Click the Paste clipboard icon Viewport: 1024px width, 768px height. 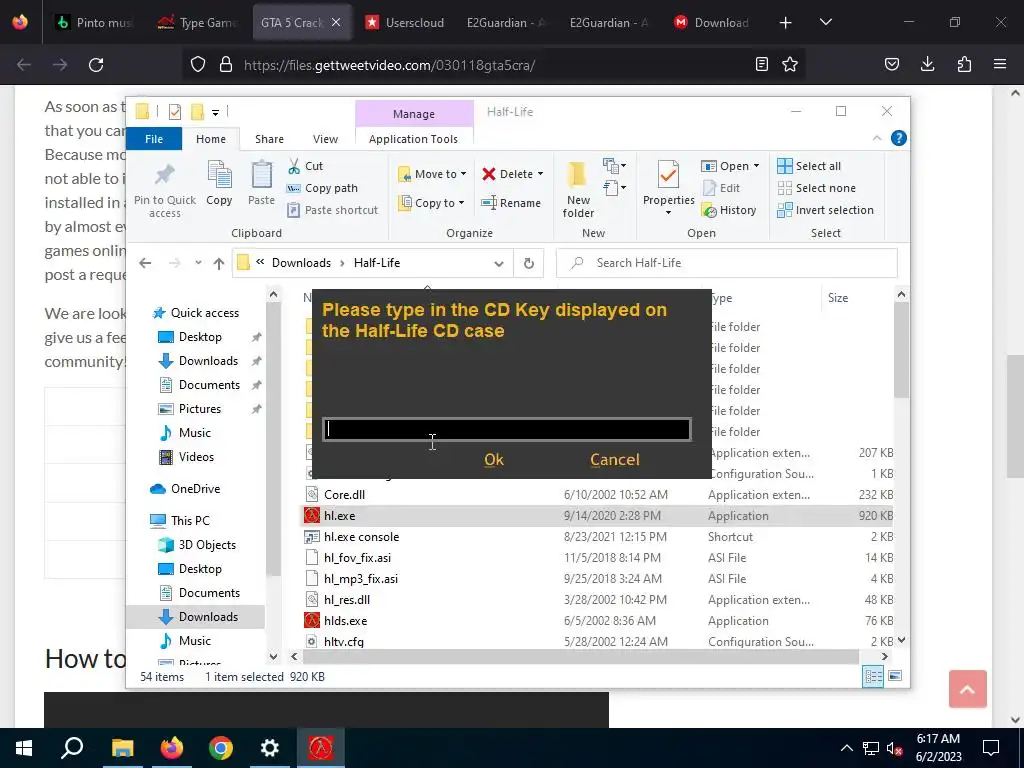(x=261, y=175)
